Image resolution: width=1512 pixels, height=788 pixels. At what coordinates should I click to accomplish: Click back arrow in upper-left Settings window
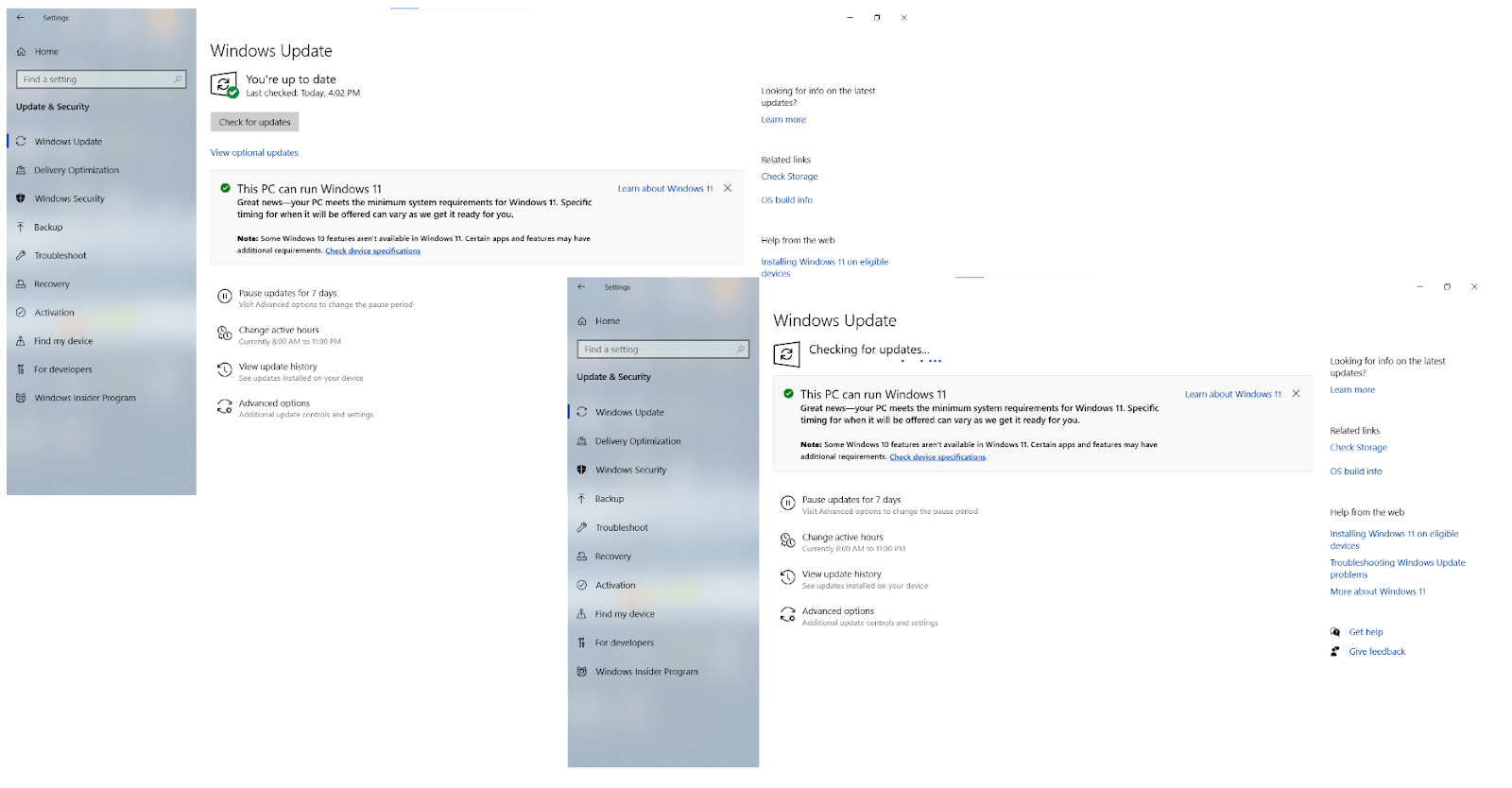[21, 17]
